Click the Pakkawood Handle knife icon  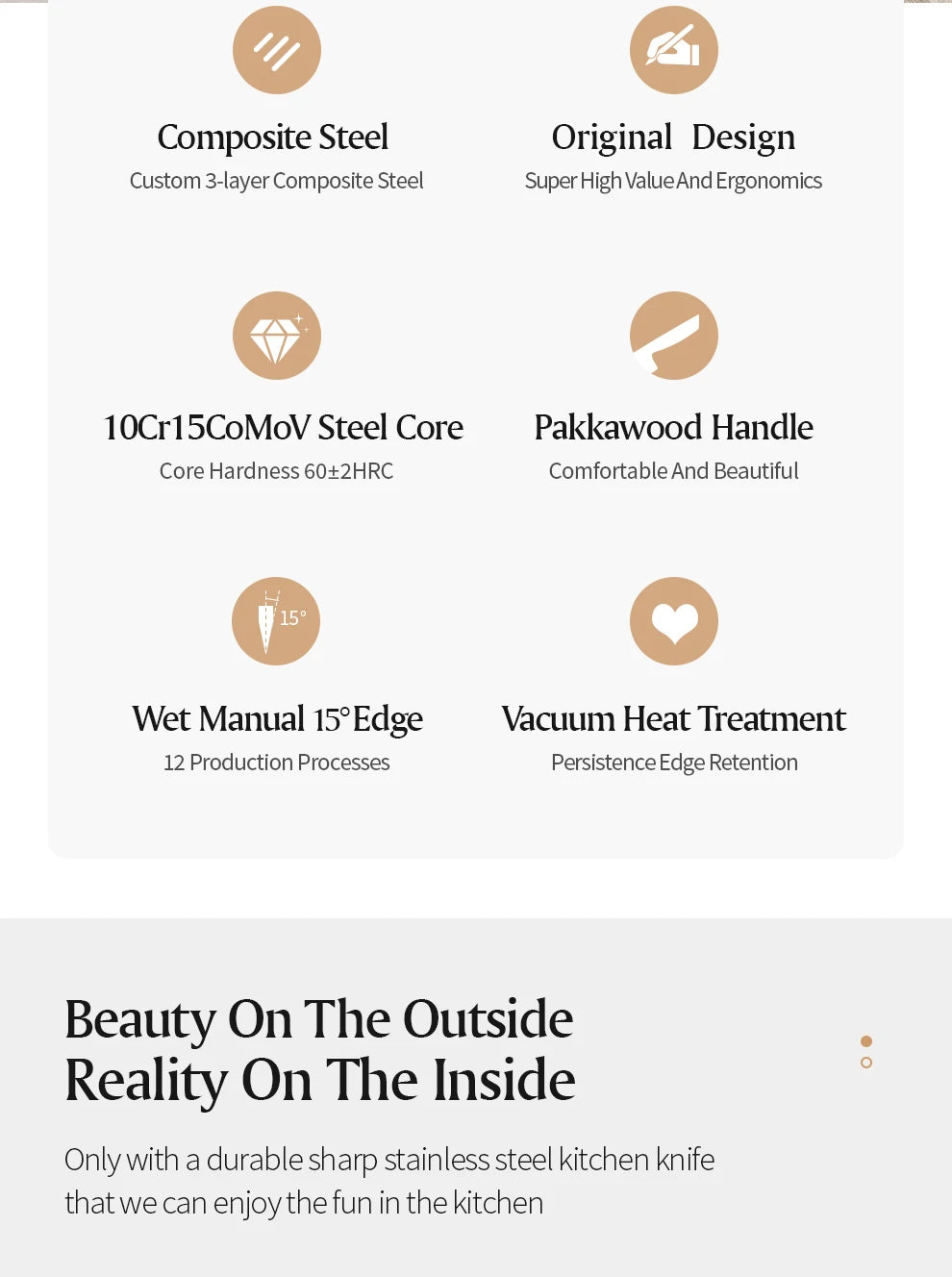click(673, 336)
